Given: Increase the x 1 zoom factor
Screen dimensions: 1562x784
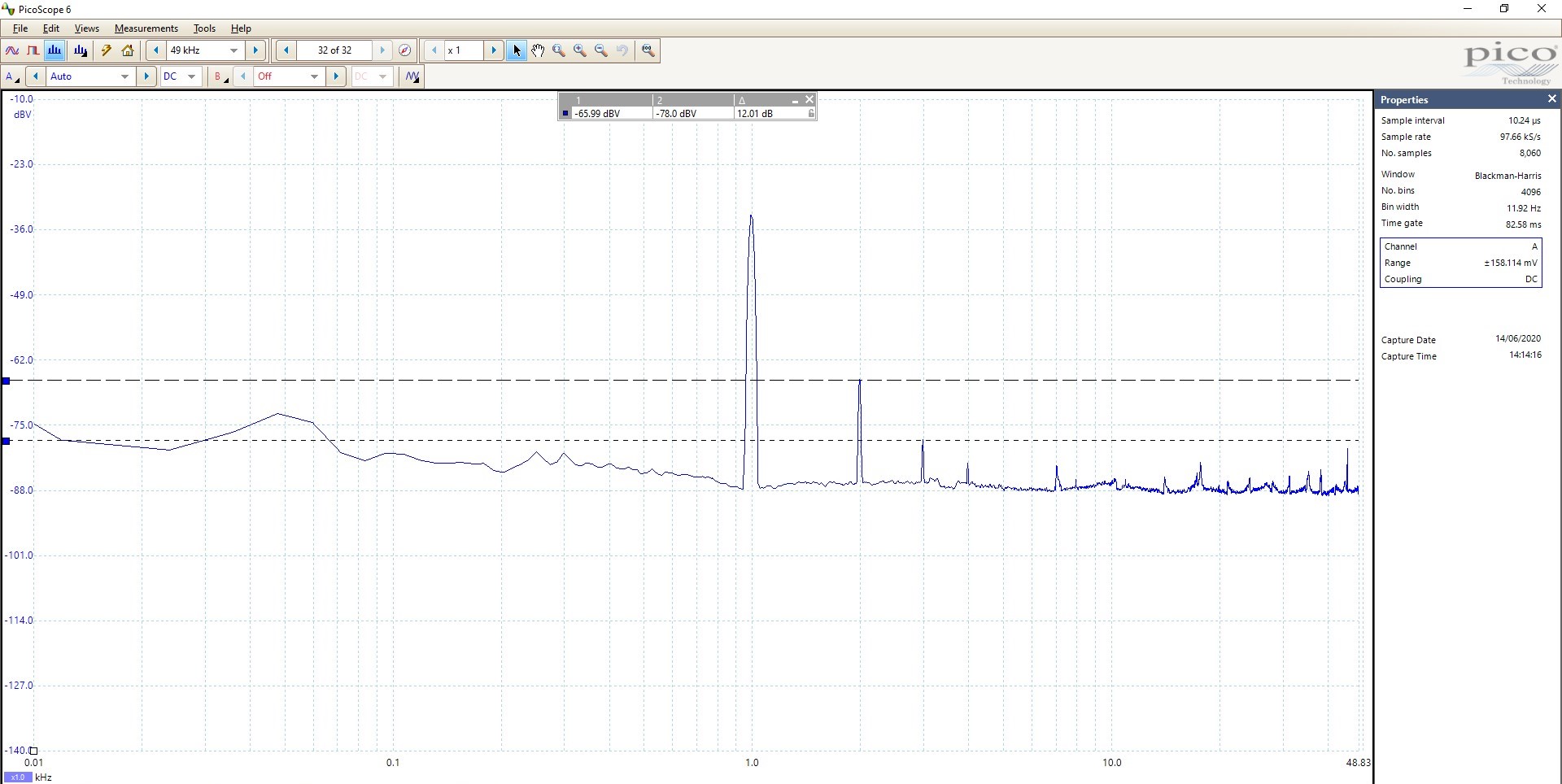Looking at the screenshot, I should [x=494, y=50].
